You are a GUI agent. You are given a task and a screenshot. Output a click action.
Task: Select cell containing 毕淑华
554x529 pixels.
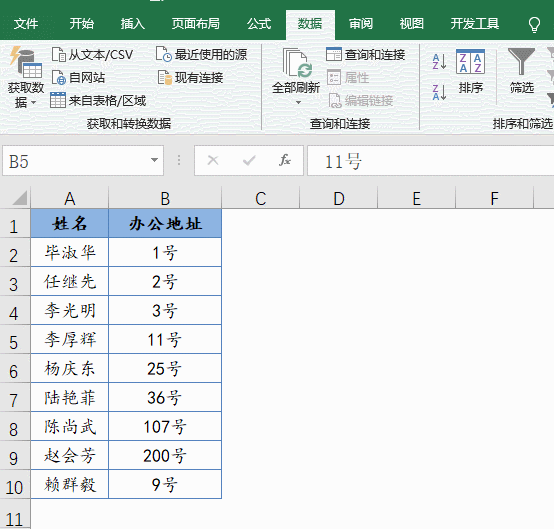70,252
